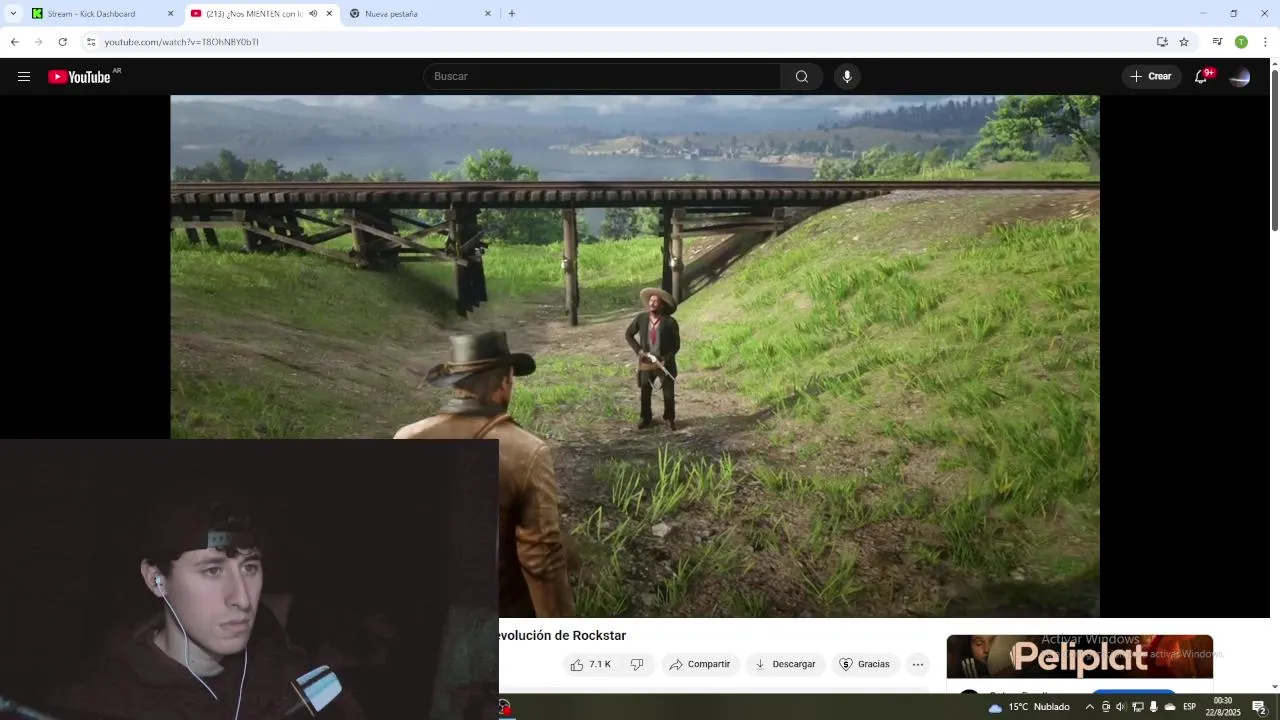Go to the YouTube home logo
Image resolution: width=1280 pixels, height=720 pixels.
pyautogui.click(x=79, y=77)
